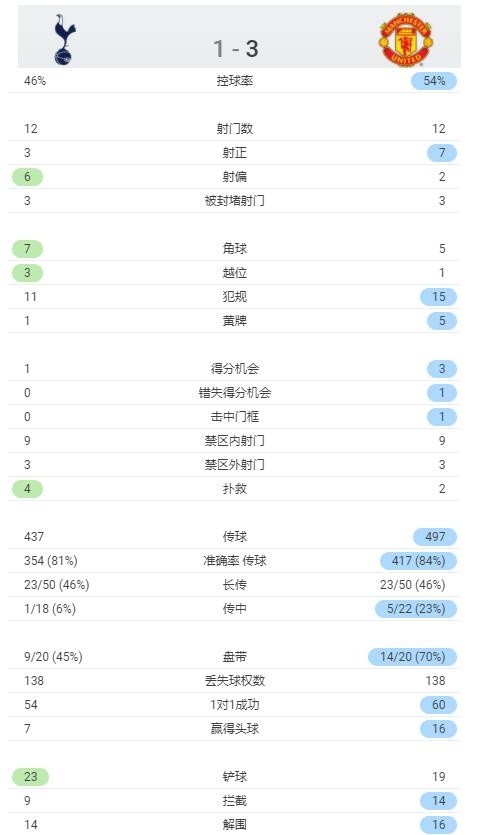Select the blue shots on target 7 badge

(441, 153)
